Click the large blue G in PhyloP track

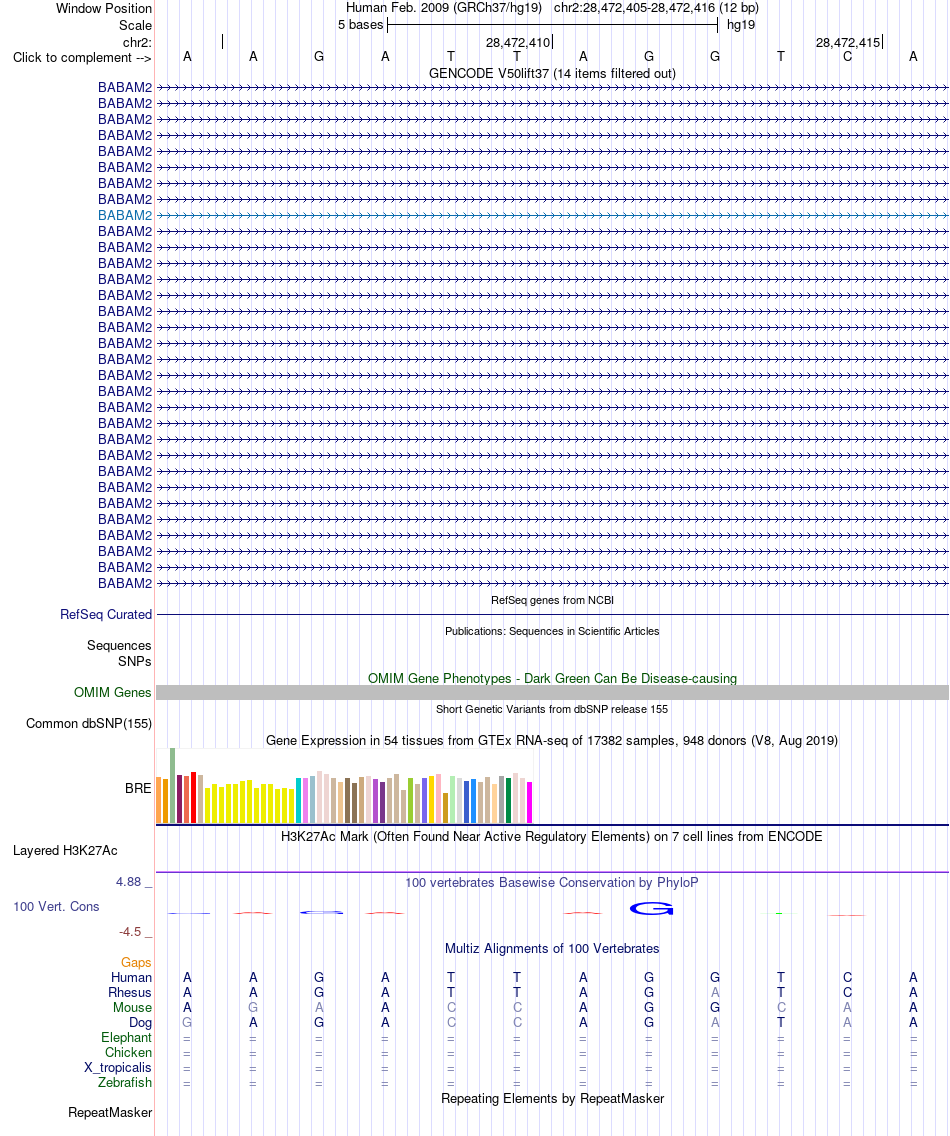click(651, 909)
